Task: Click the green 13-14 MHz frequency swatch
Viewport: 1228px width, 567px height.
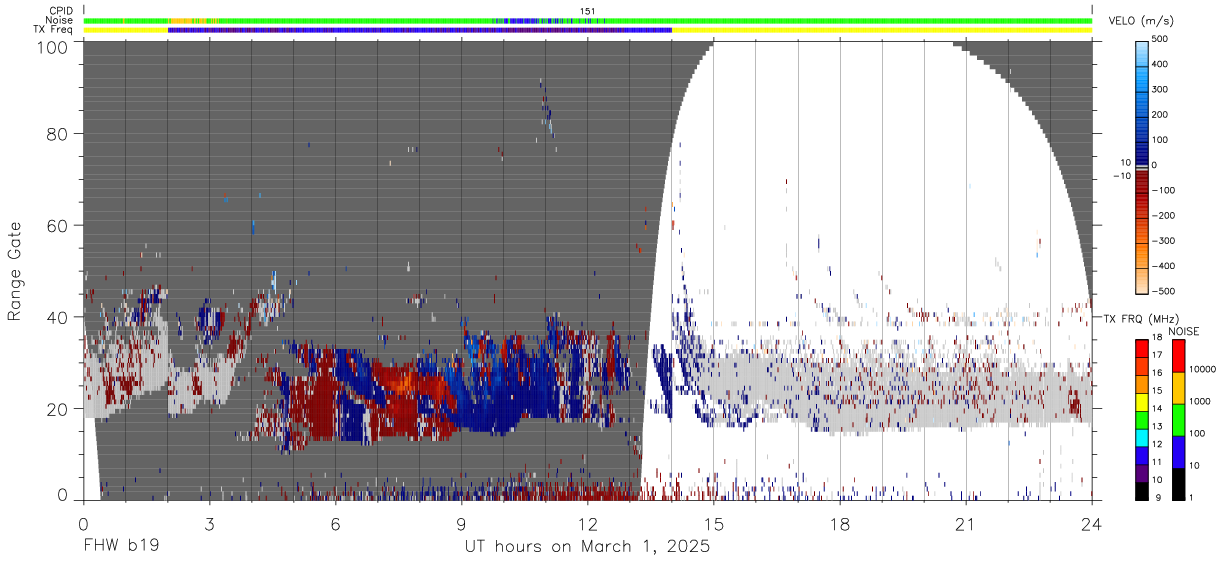Action: tap(1142, 420)
